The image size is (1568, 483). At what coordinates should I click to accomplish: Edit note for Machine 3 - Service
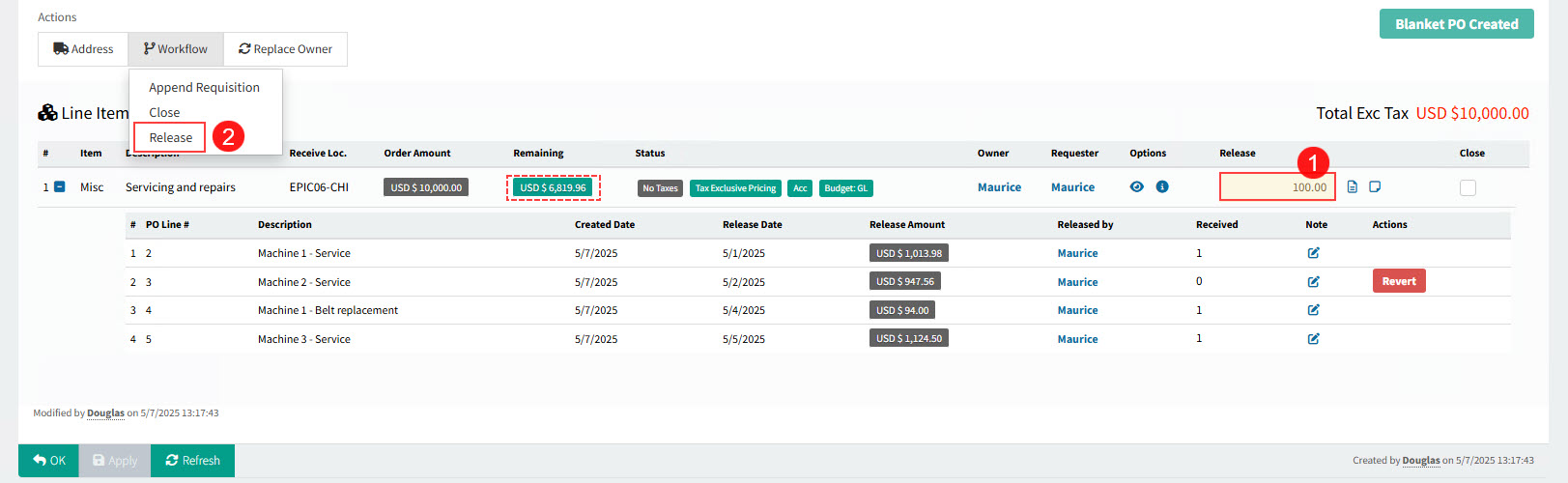click(x=1313, y=339)
